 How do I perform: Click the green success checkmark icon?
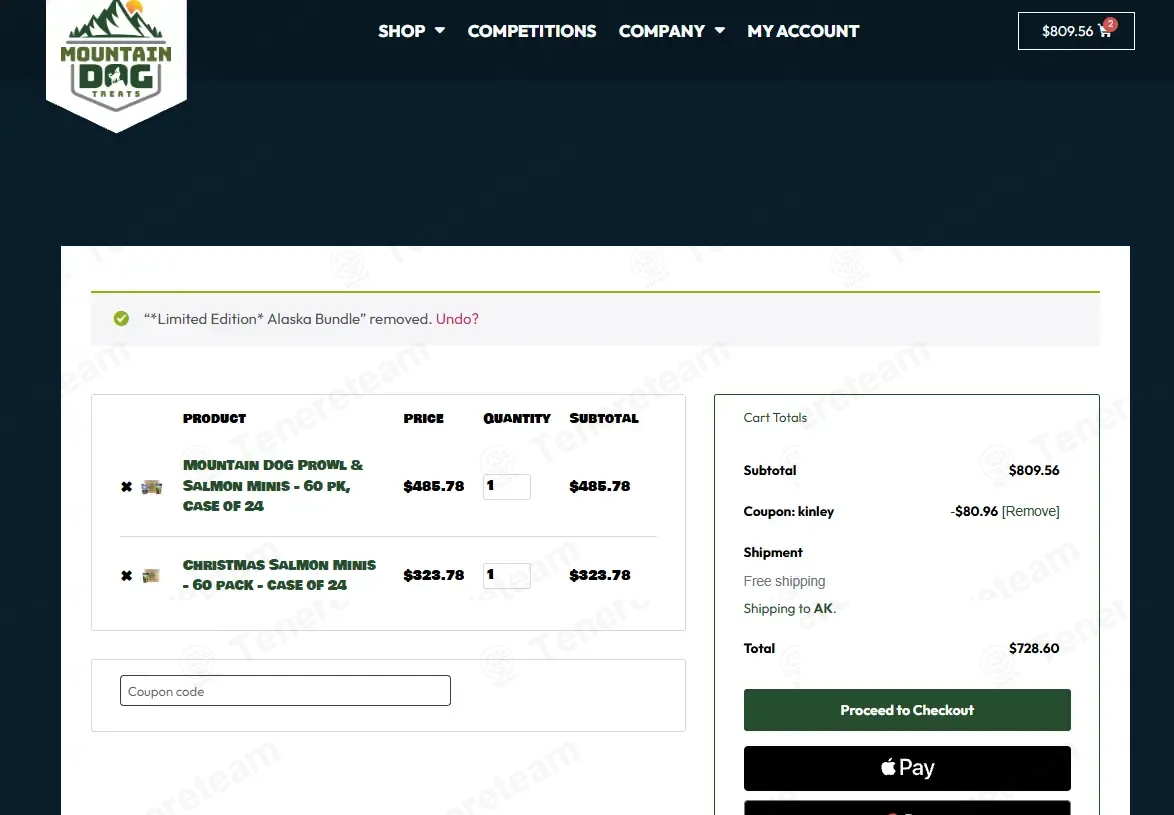[121, 319]
